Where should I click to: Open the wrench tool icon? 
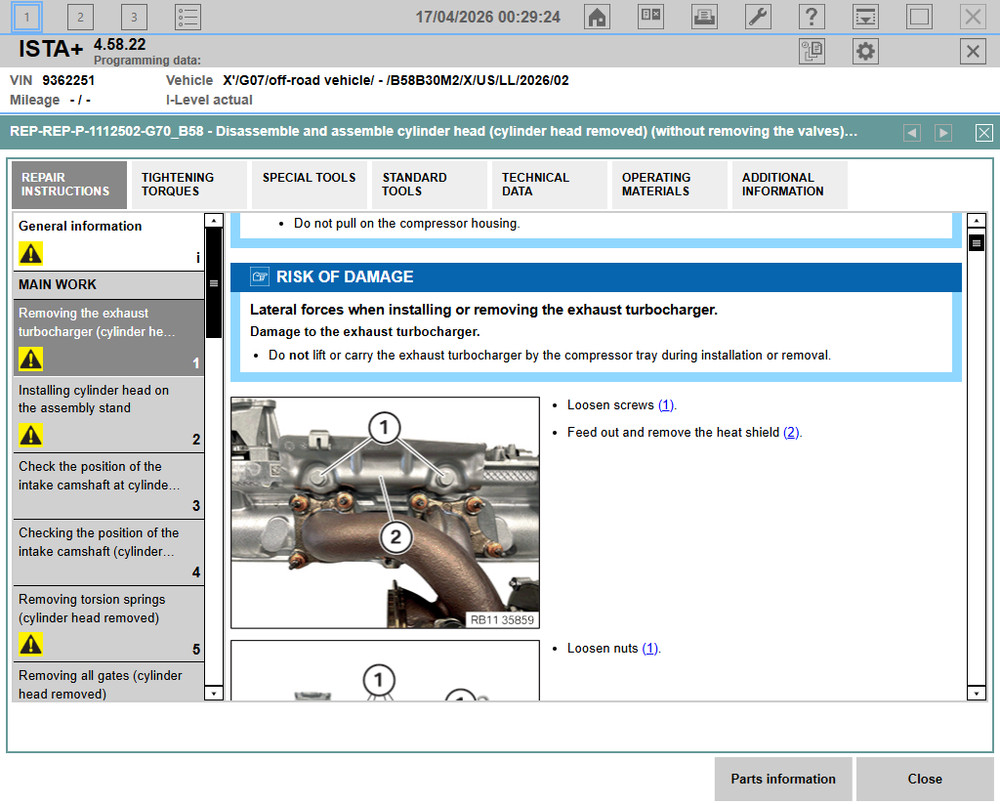pyautogui.click(x=758, y=17)
